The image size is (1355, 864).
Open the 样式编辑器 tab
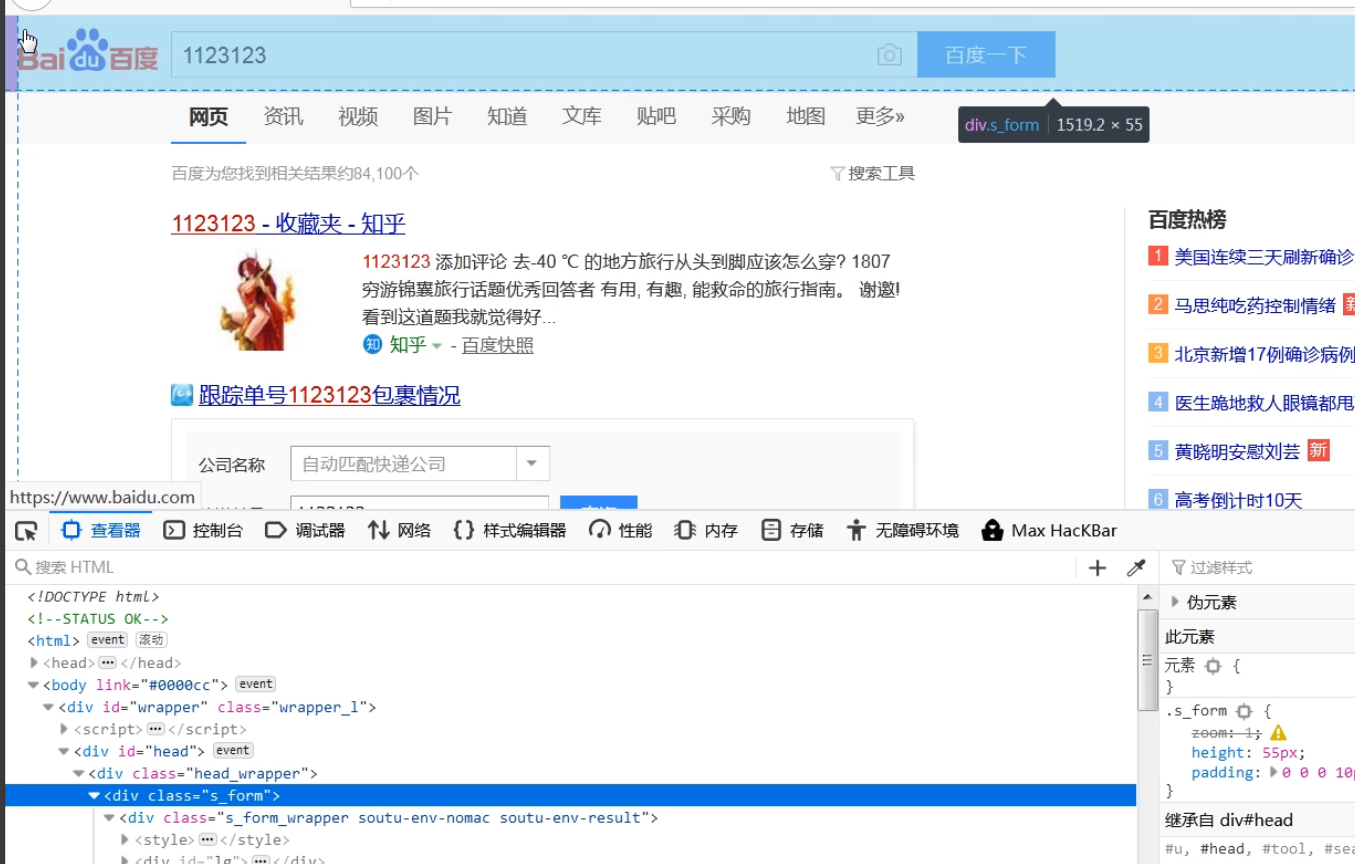point(510,531)
